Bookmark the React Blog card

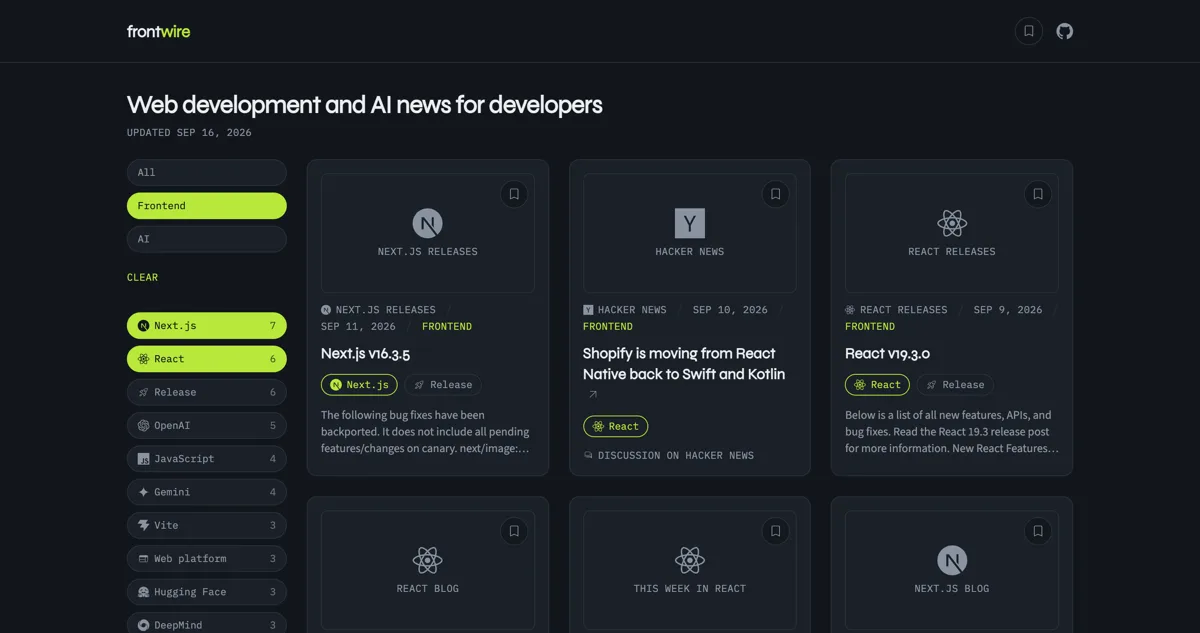[x=514, y=531]
